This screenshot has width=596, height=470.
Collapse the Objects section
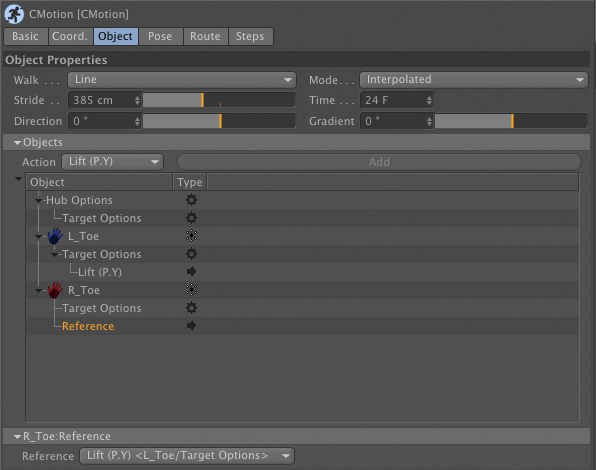(17, 142)
